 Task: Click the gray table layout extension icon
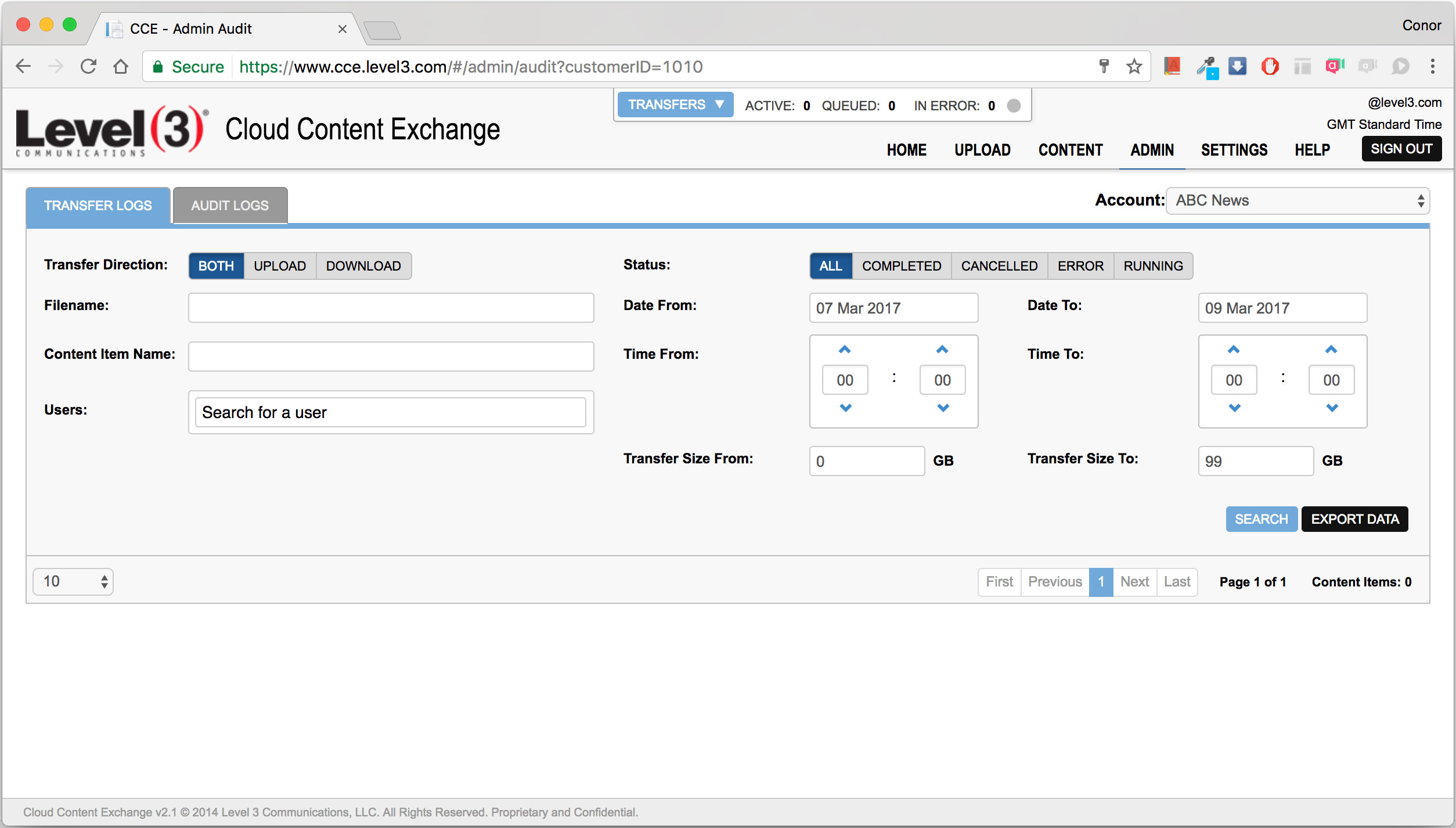[x=1302, y=67]
